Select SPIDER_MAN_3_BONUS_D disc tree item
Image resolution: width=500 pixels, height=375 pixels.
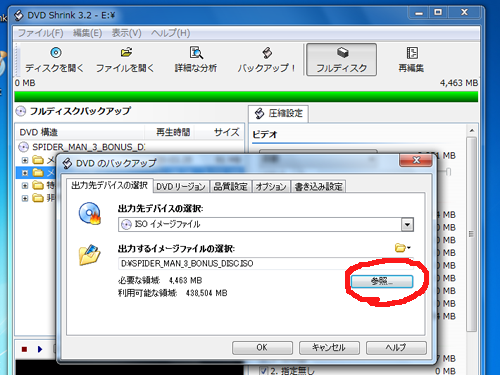[x=83, y=147]
